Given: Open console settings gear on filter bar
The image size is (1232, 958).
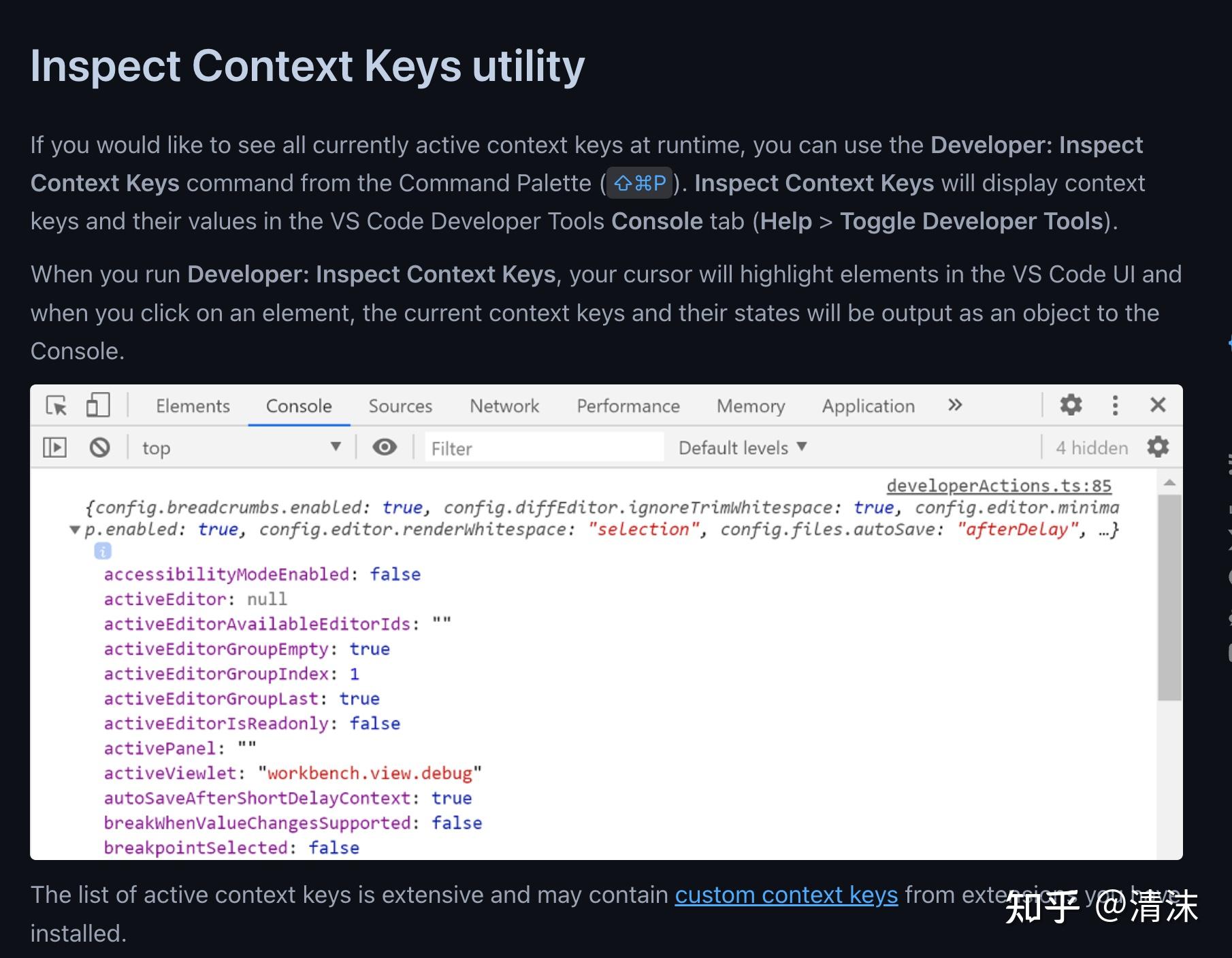Looking at the screenshot, I should coord(1157,447).
